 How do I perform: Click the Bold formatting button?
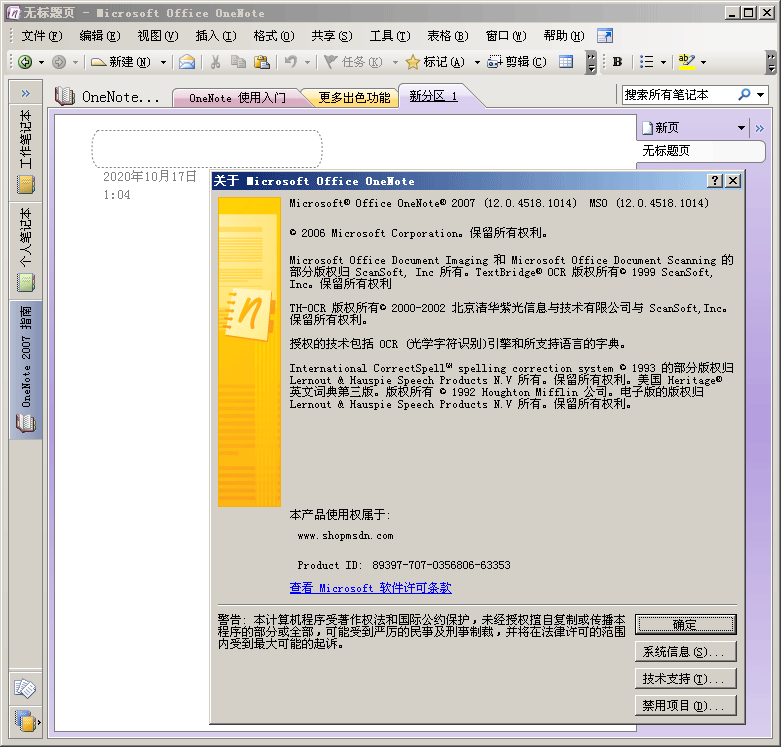(617, 62)
